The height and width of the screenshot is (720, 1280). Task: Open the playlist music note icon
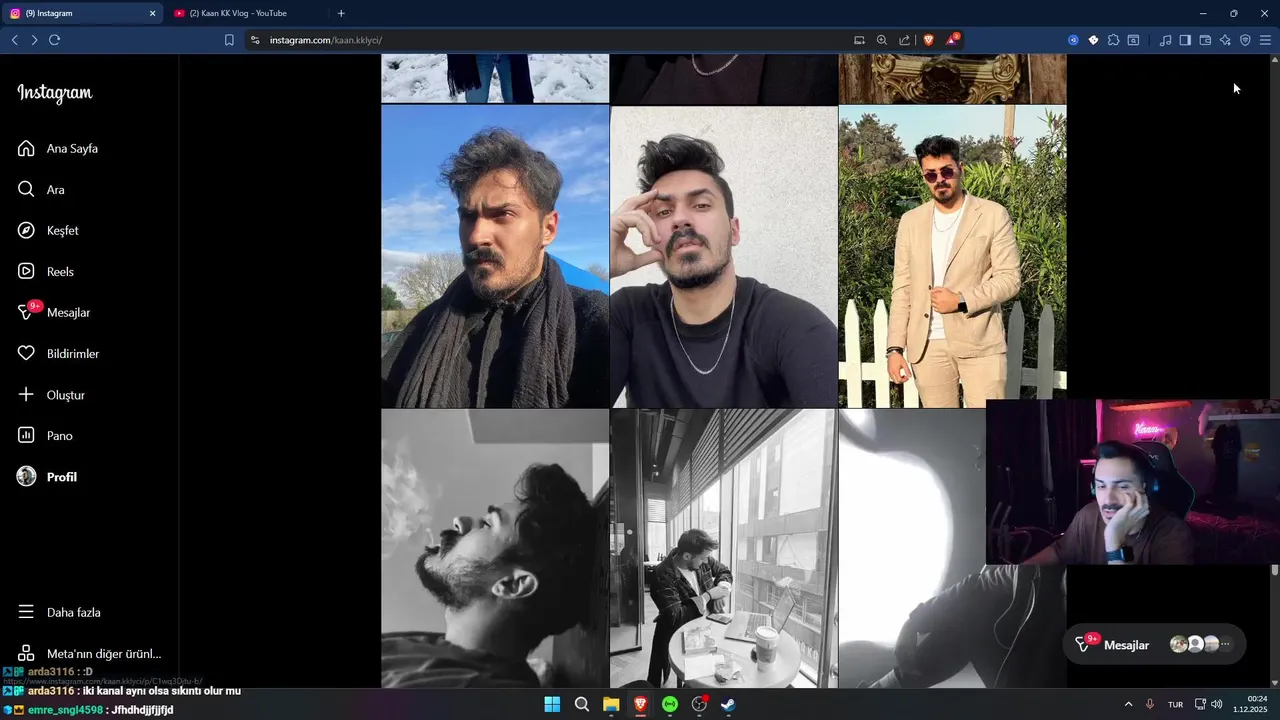1165,40
